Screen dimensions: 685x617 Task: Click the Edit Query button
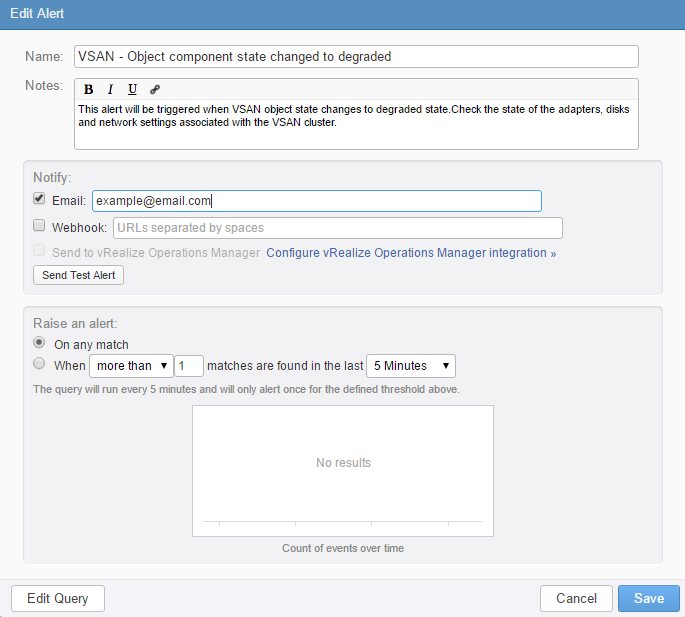coord(58,598)
